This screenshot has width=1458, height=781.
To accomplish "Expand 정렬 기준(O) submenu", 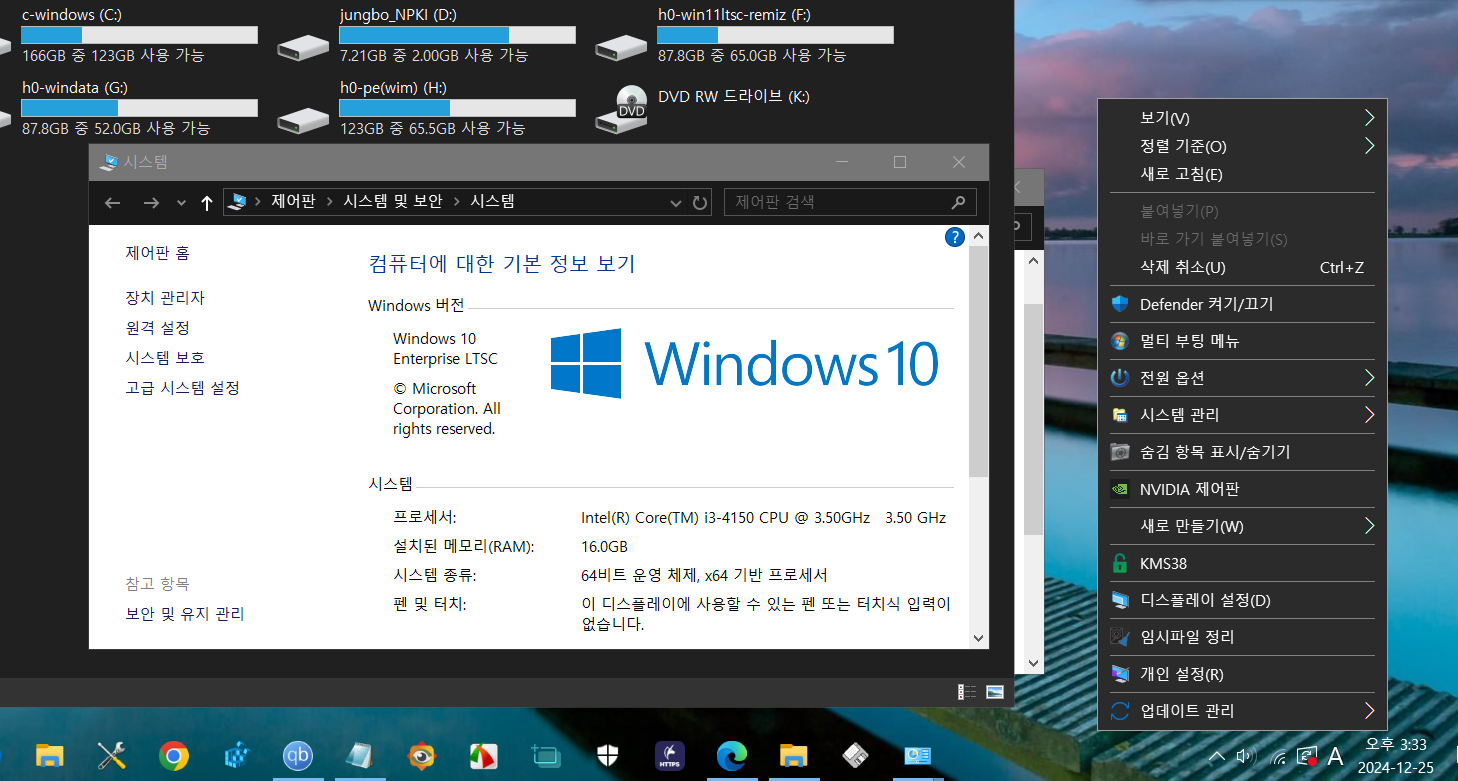I will [1241, 146].
